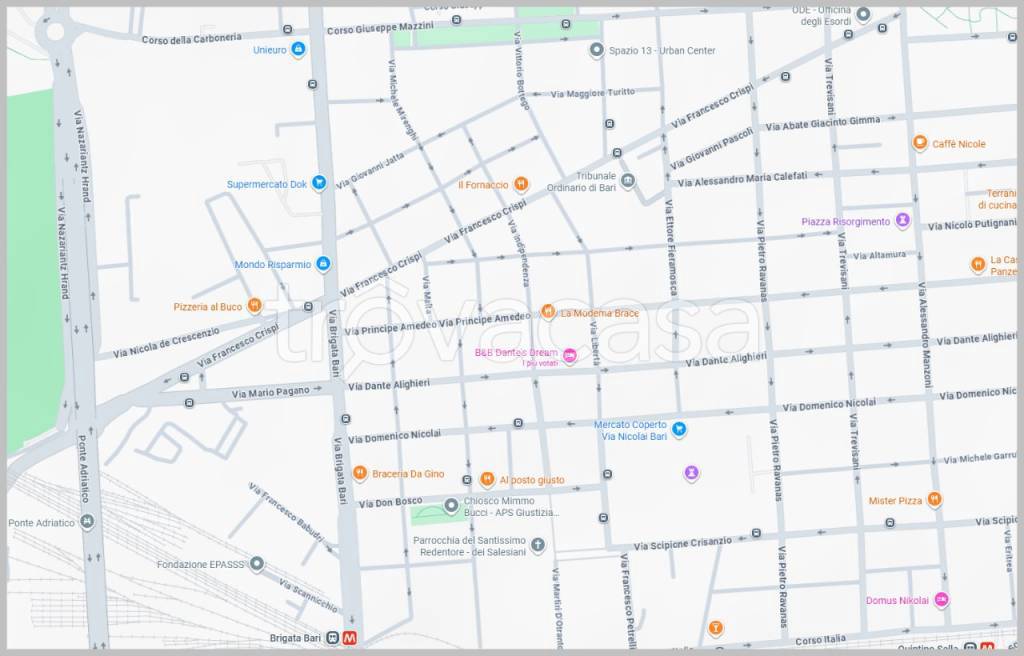Screen dimensions: 1024x656
Task: Click the Corso Giuseppe Mazzini street label
Action: [380, 27]
